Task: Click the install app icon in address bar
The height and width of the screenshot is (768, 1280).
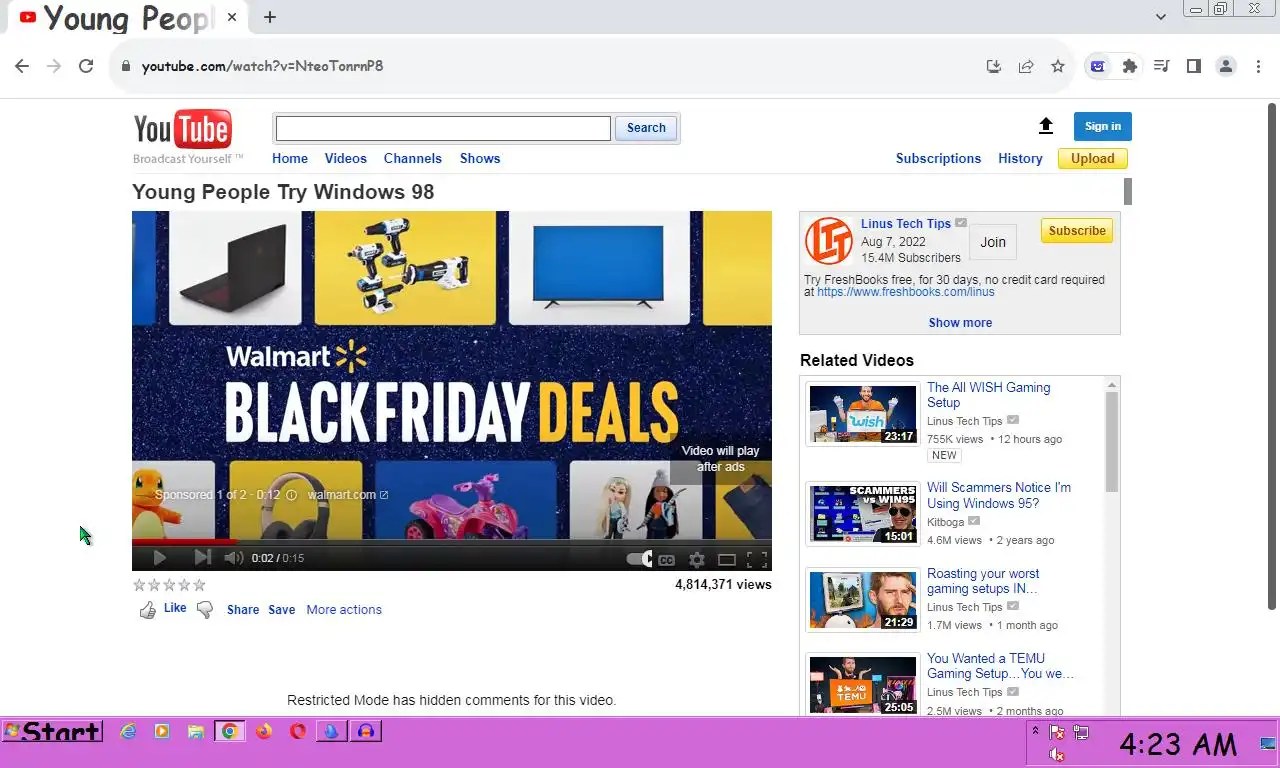Action: [993, 66]
